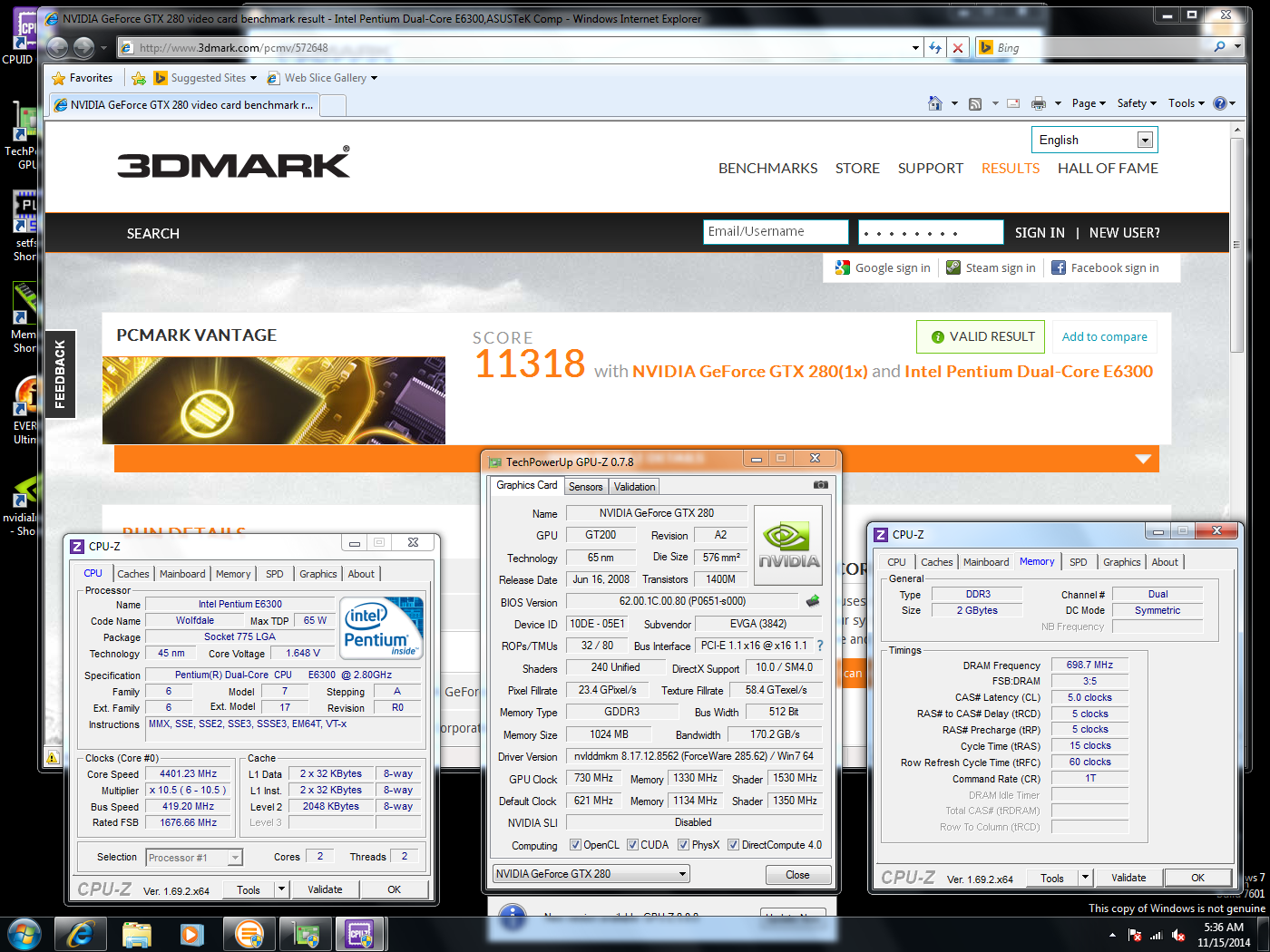Screen dimensions: 1270x952
Task: Open Windows Media Player on taskbar
Action: [191, 934]
